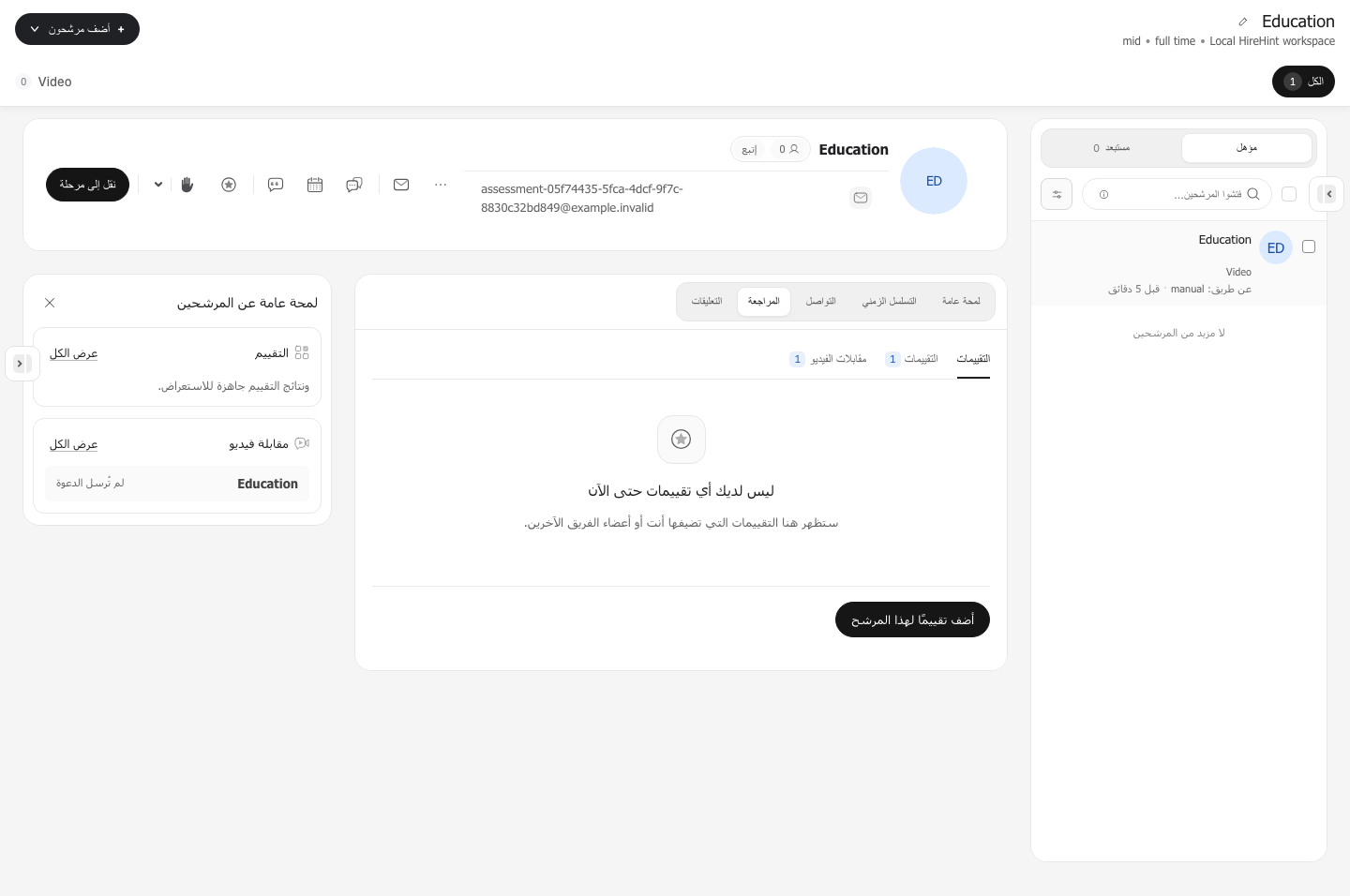1350x896 pixels.
Task: Open the dropdown arrow next to the move-stage button
Action: [x=158, y=185]
